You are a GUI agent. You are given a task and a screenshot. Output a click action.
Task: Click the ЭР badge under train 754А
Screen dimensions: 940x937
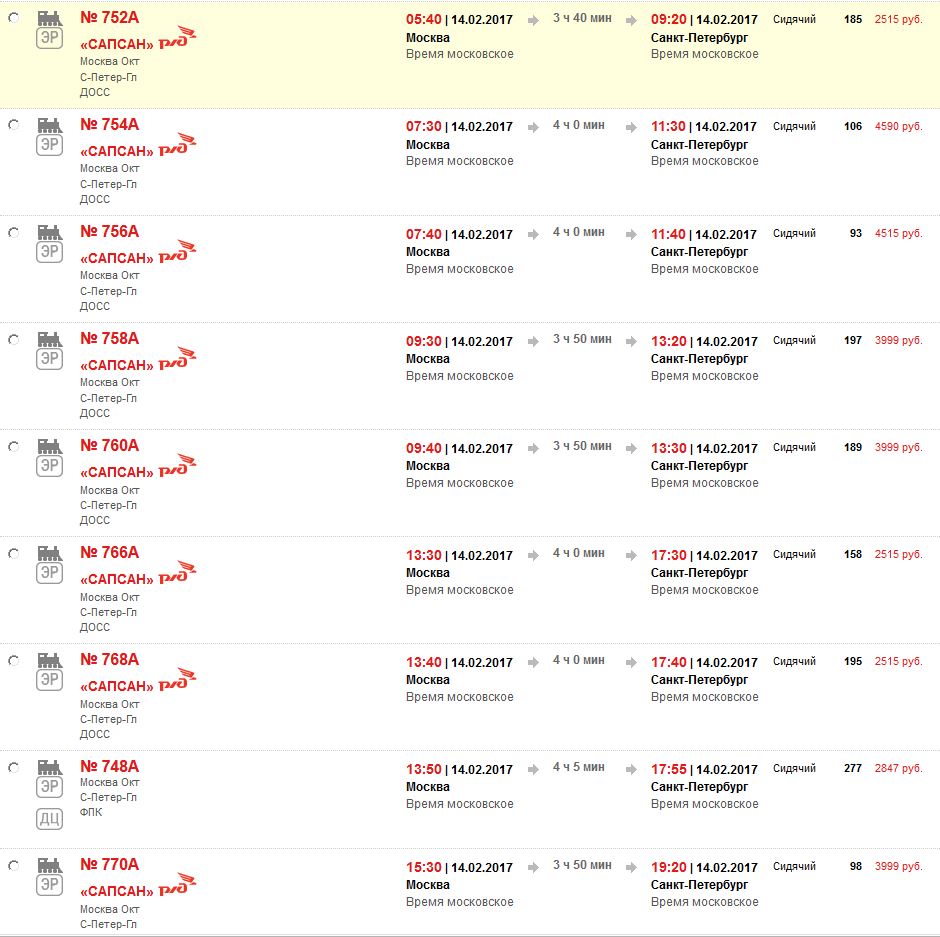click(x=49, y=145)
